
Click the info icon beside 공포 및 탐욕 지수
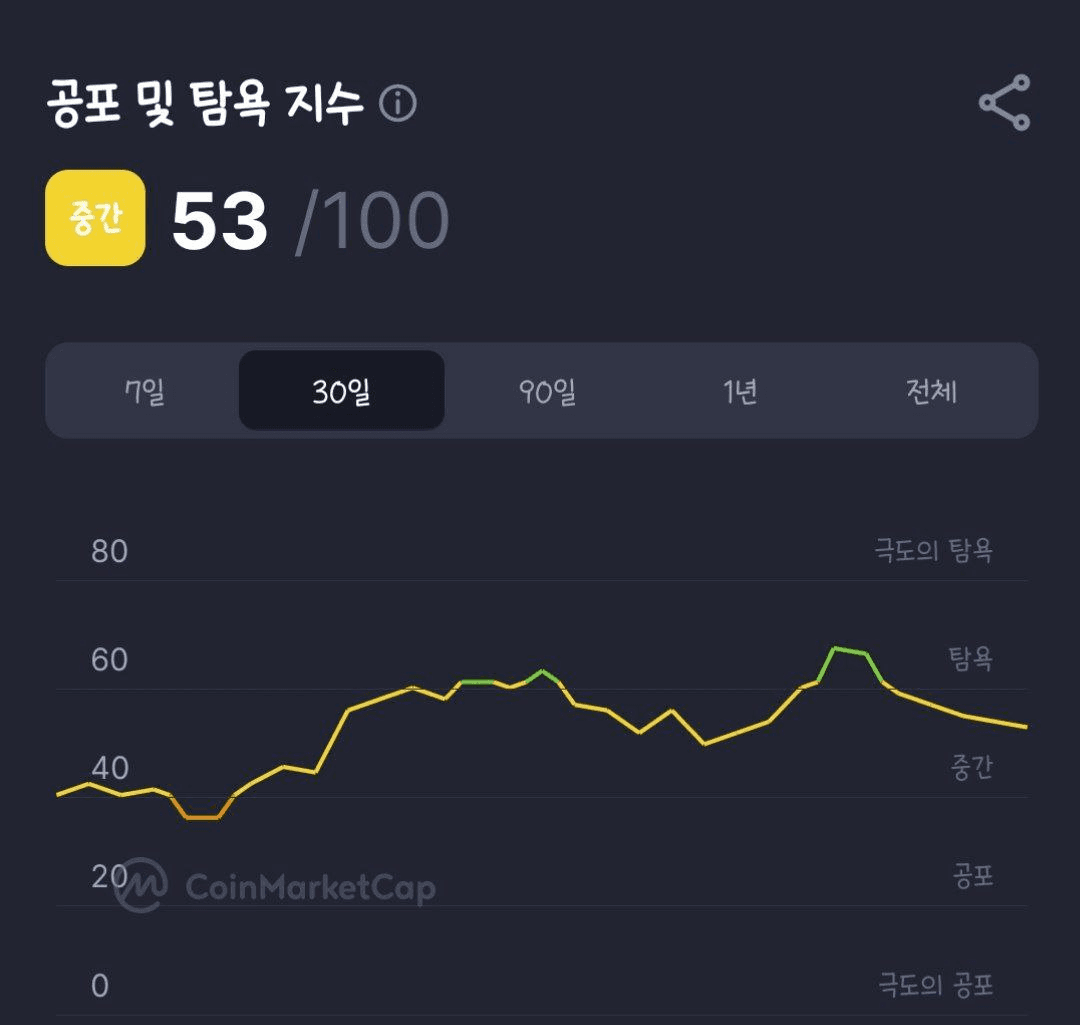398,104
